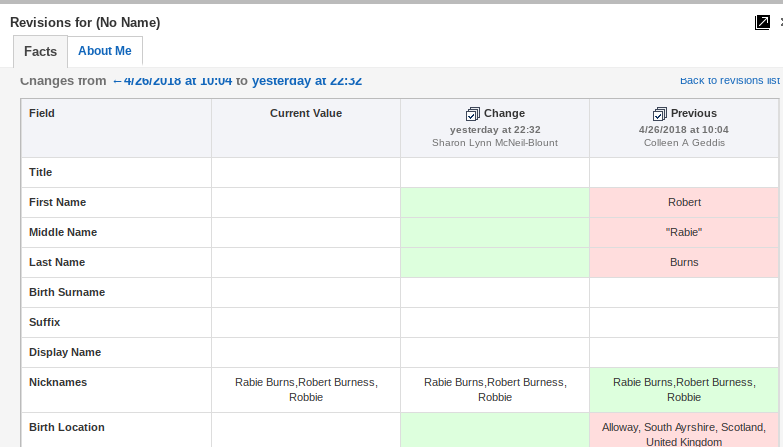Select previous Last Name value Burns
783x447 pixels.
pos(684,262)
